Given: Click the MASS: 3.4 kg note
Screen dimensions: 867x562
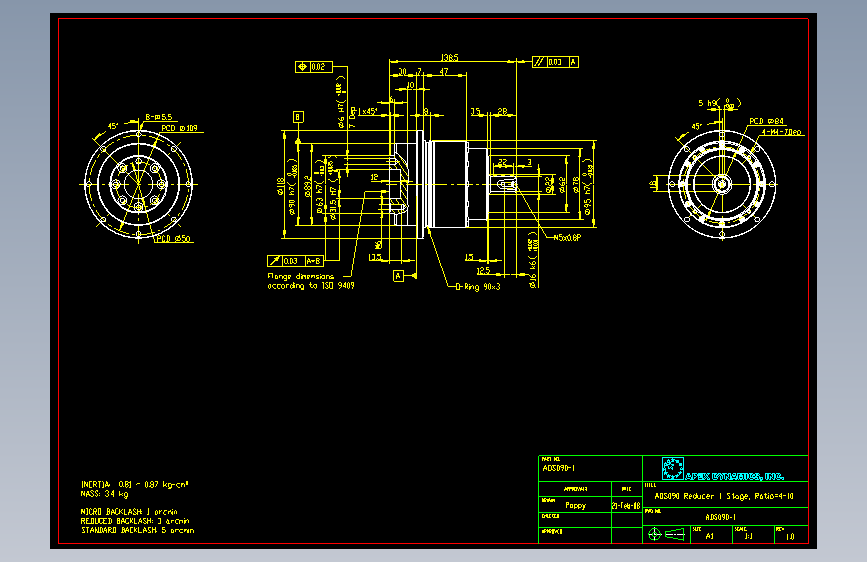Looking at the screenshot, I should [x=104, y=494].
